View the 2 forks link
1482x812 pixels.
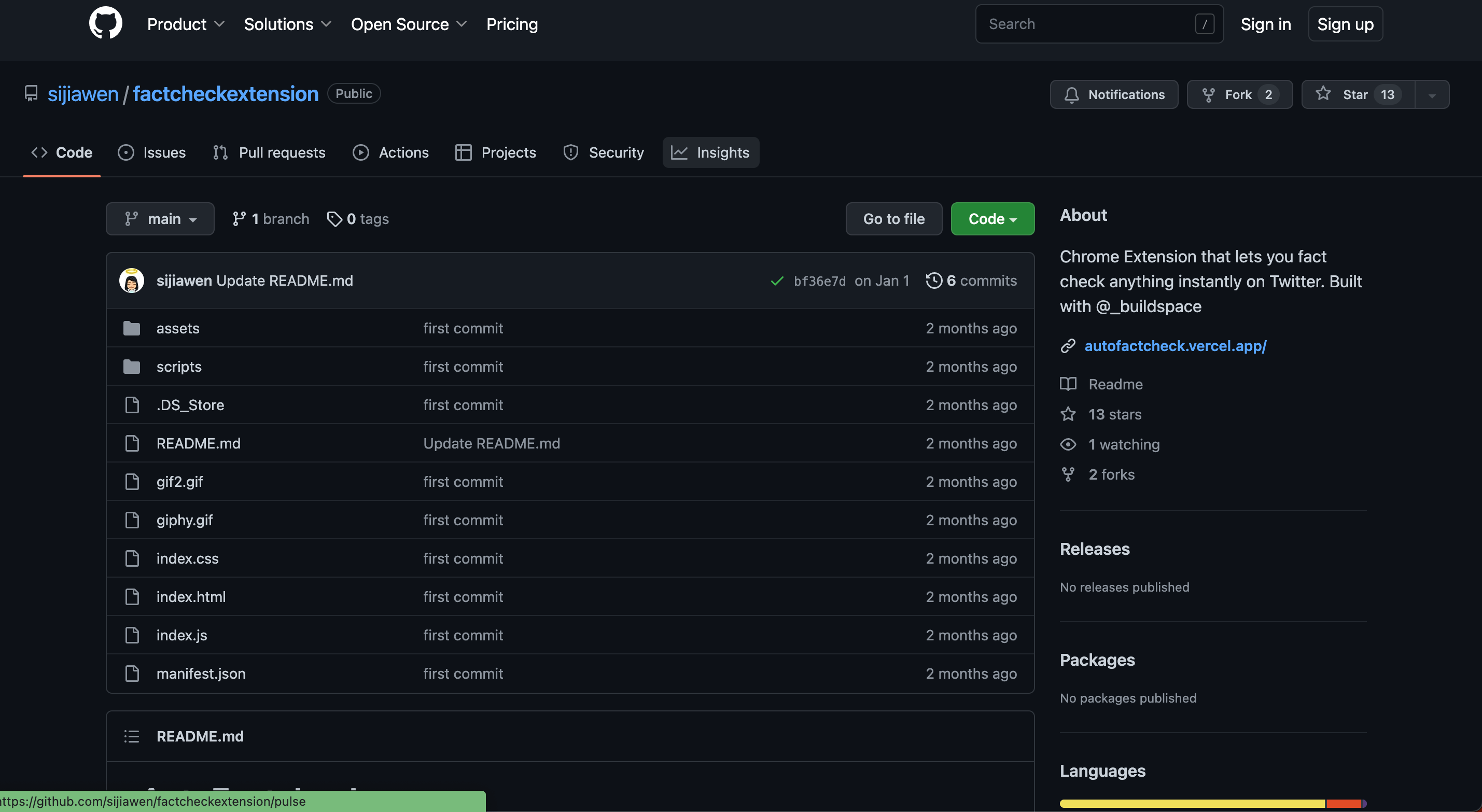[x=1097, y=474]
